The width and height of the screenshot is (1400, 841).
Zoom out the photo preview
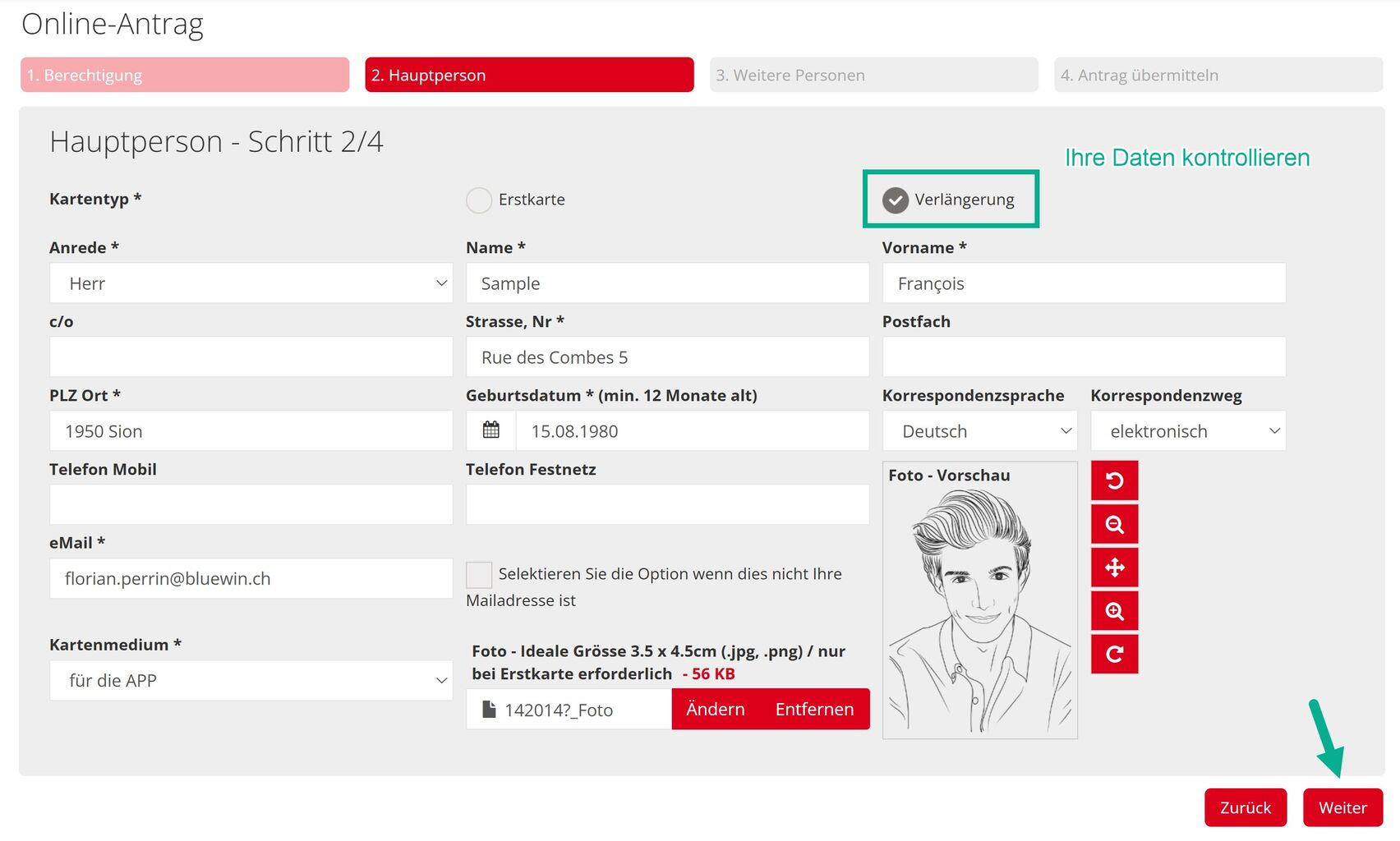click(x=1114, y=524)
